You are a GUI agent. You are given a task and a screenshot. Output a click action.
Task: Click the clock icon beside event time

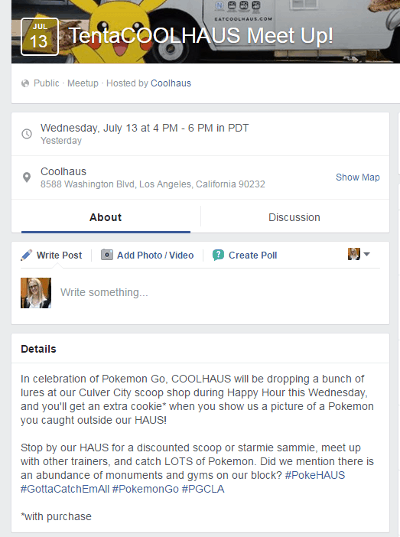(27, 134)
